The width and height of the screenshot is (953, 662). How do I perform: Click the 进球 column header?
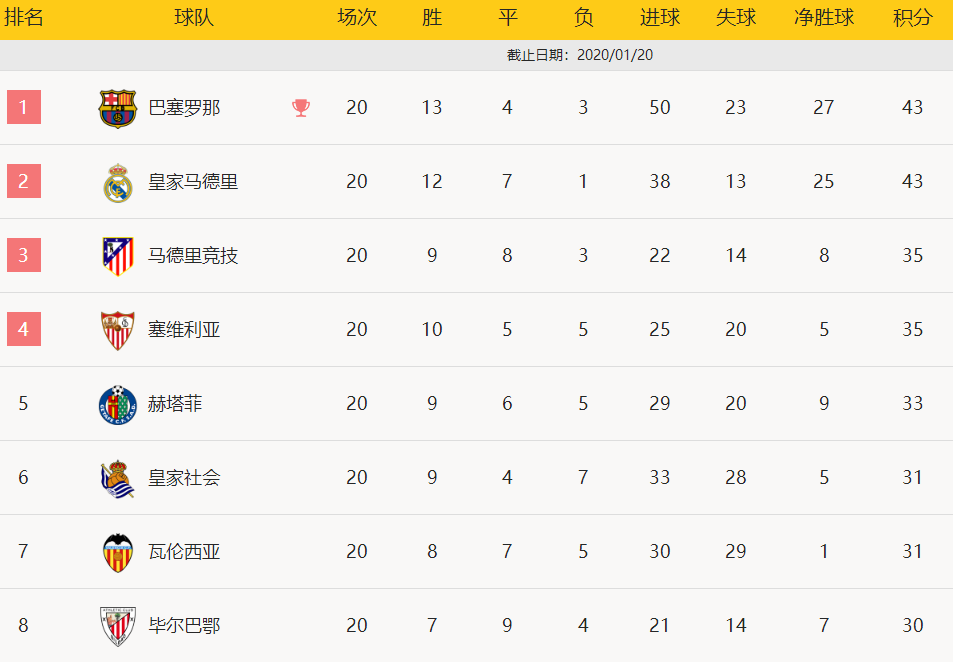pyautogui.click(x=659, y=18)
